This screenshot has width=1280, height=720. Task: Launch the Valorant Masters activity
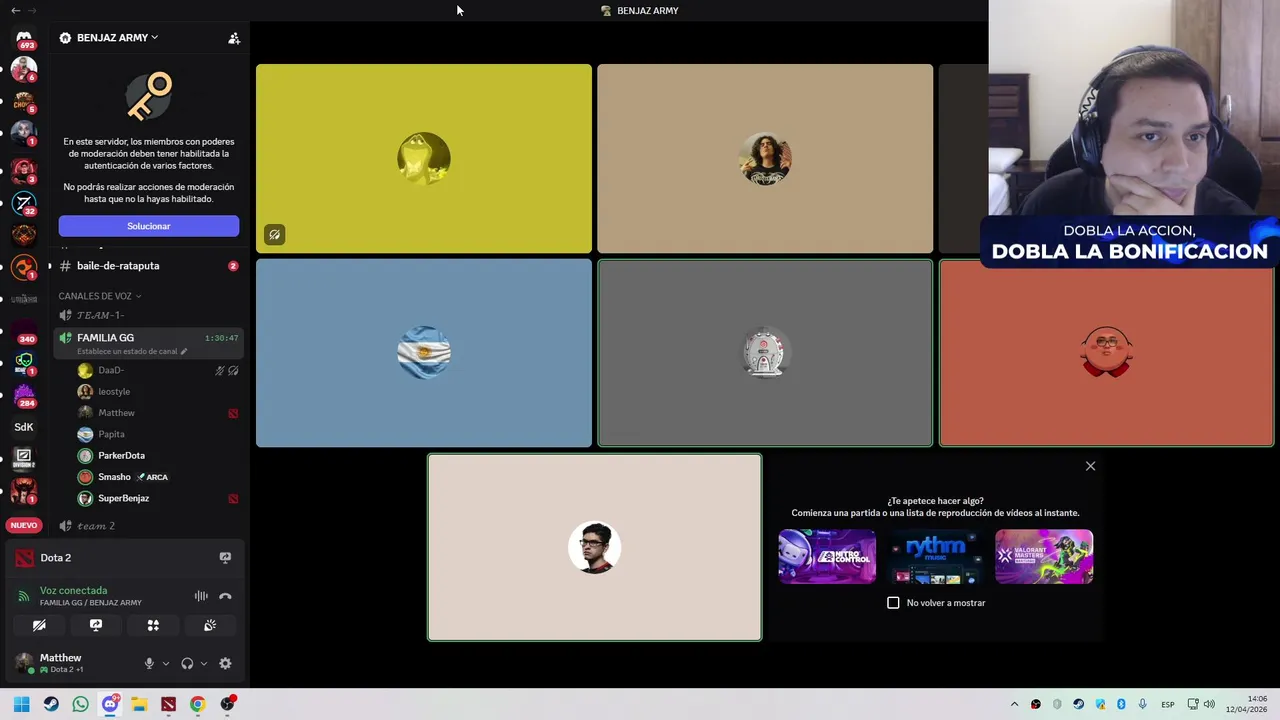[x=1044, y=557]
